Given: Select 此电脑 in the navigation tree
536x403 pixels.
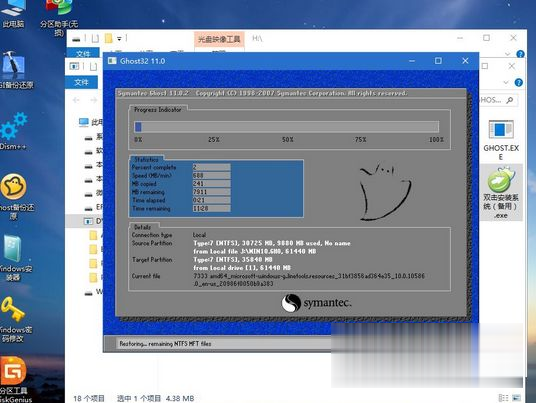Looking at the screenshot, I should point(91,122).
